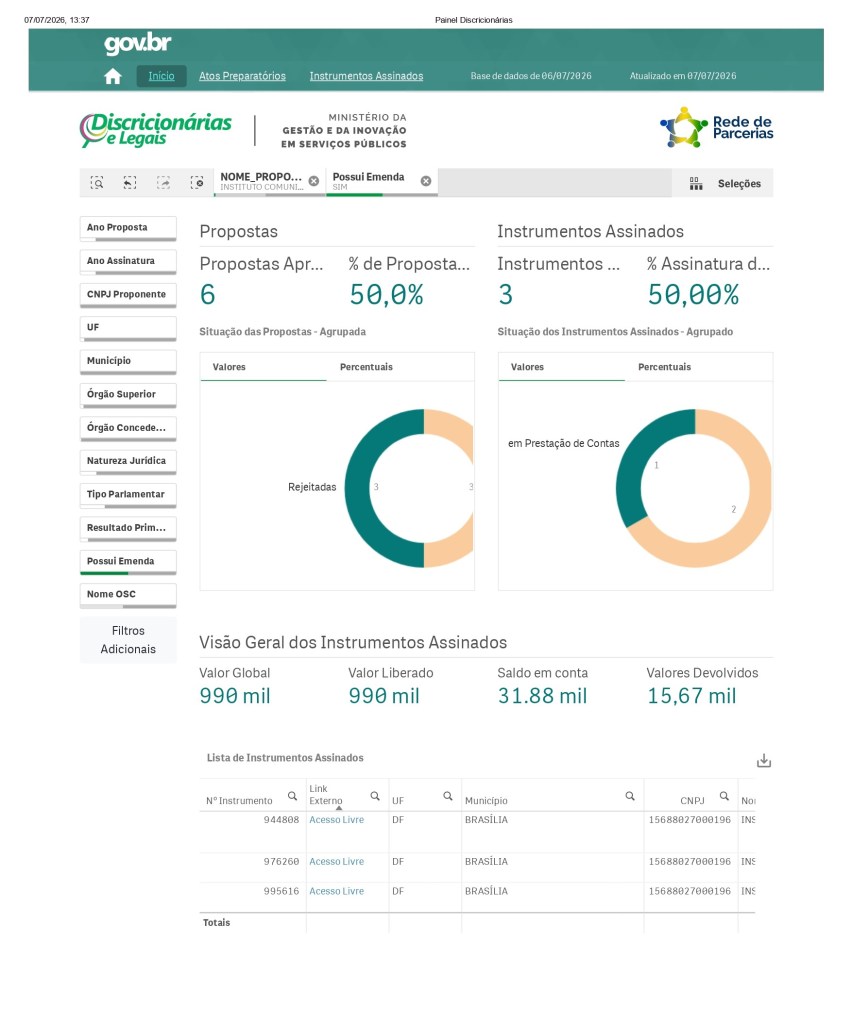Download the Lista de Instrumentos Assinados
Image resolution: width=852 pixels, height=1023 pixels.
pos(764,761)
